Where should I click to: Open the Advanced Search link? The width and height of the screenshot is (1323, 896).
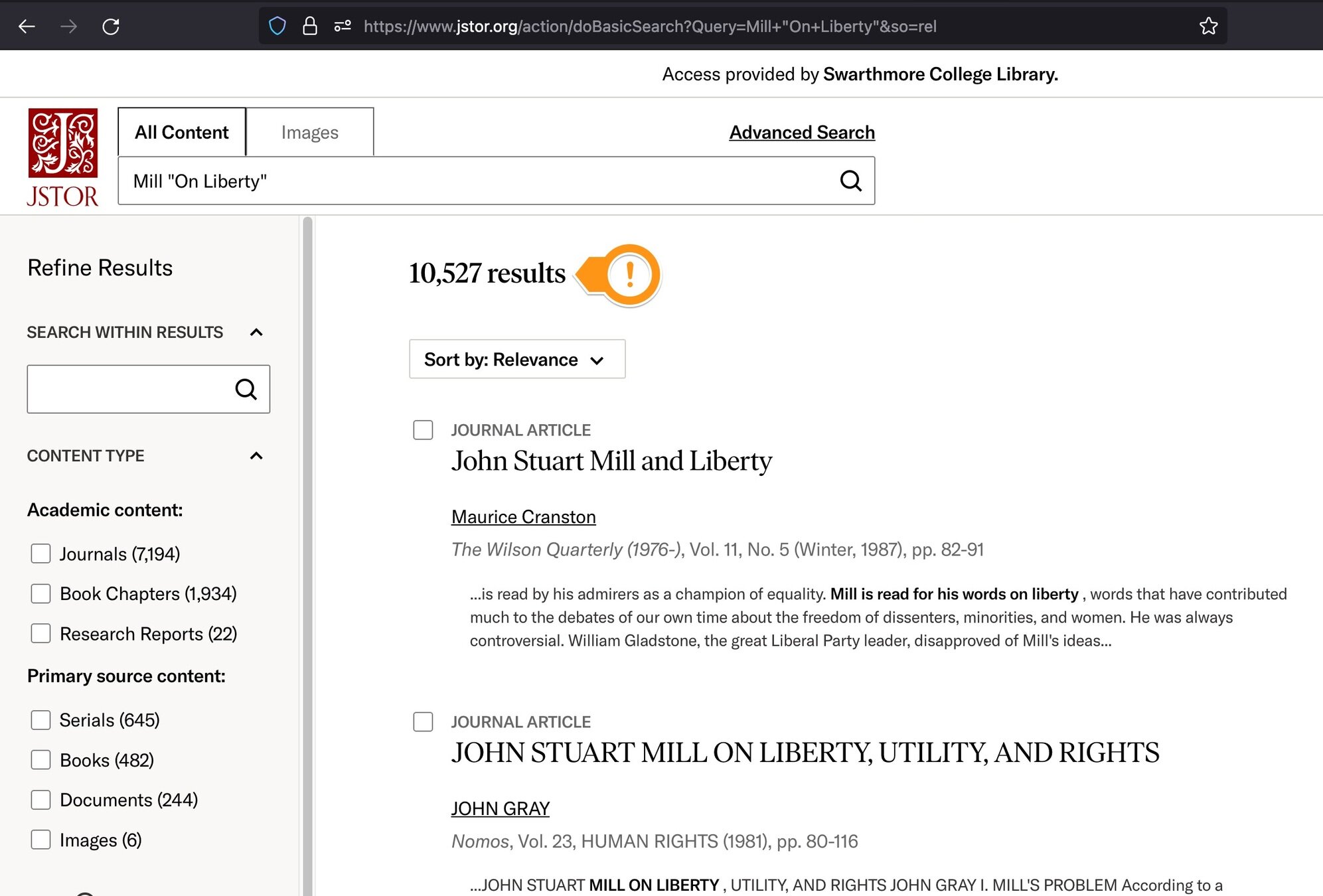(801, 132)
